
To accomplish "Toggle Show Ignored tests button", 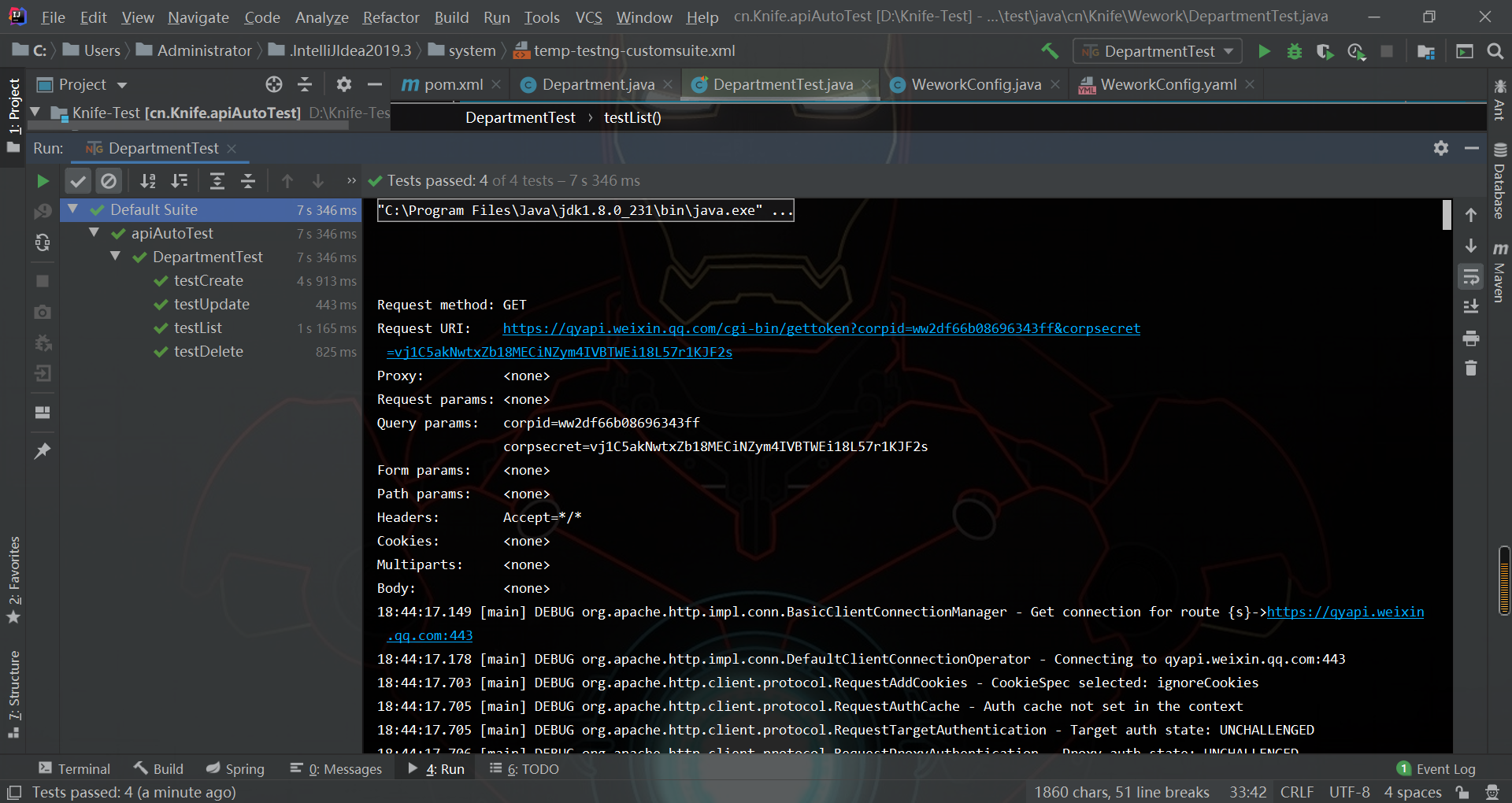I will pyautogui.click(x=109, y=181).
